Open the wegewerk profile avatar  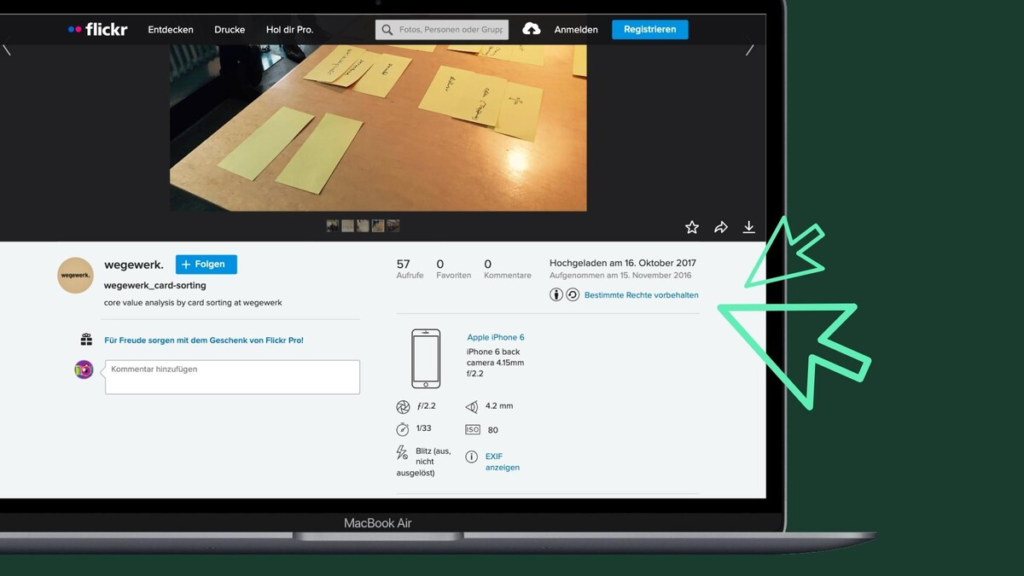[75, 275]
